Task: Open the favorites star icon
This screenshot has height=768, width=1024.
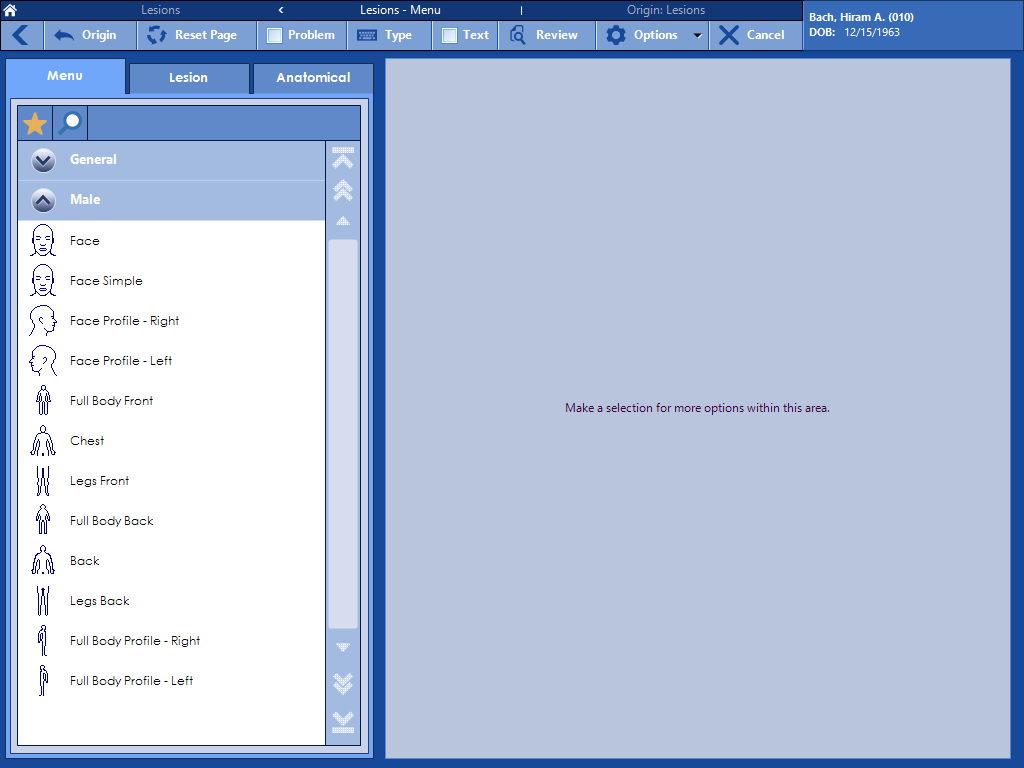Action: pyautogui.click(x=35, y=124)
